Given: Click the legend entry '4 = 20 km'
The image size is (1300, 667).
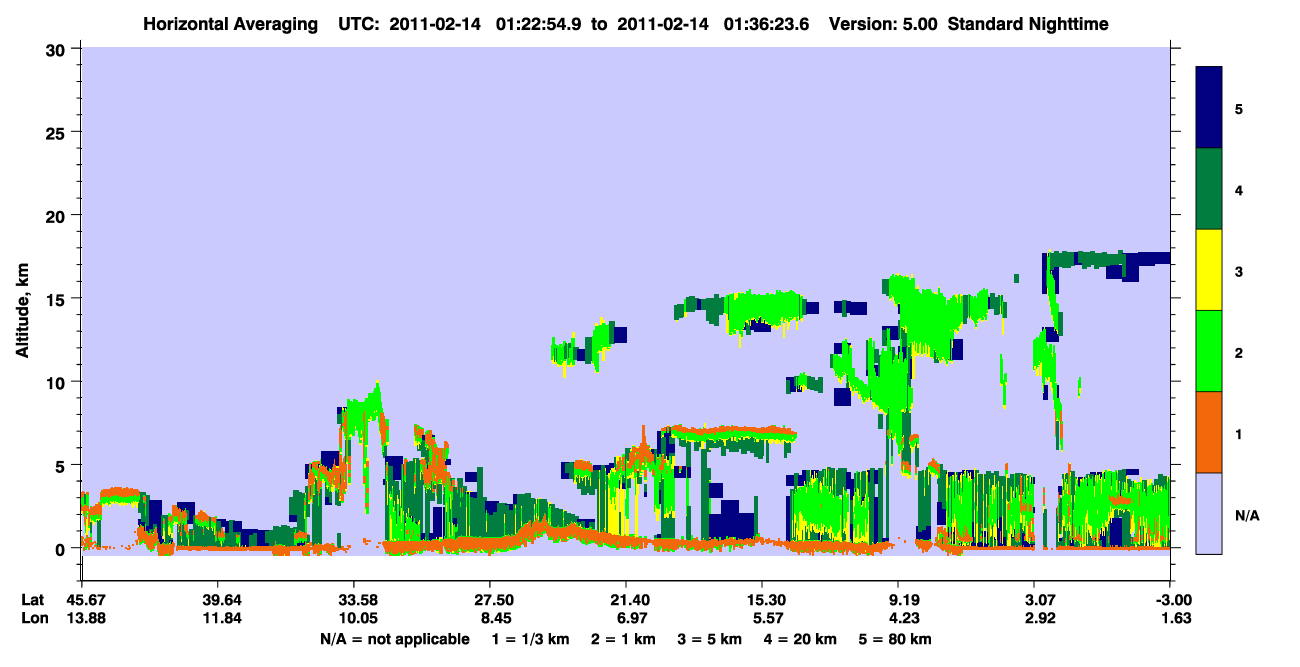Looking at the screenshot, I should (803, 639).
